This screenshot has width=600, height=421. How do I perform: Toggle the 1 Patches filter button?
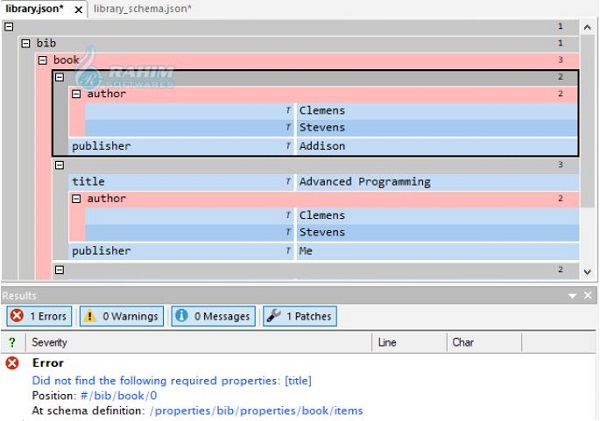click(x=300, y=316)
